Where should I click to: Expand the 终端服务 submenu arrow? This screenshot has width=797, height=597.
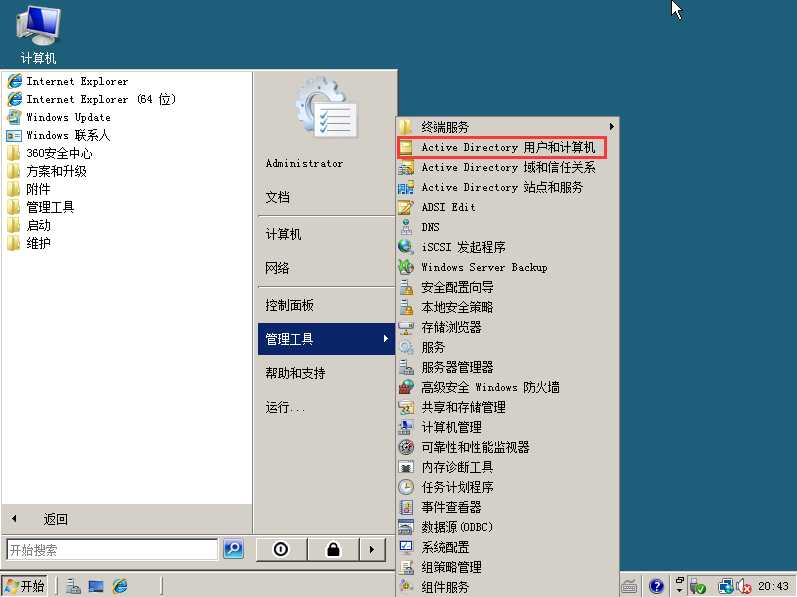click(611, 127)
